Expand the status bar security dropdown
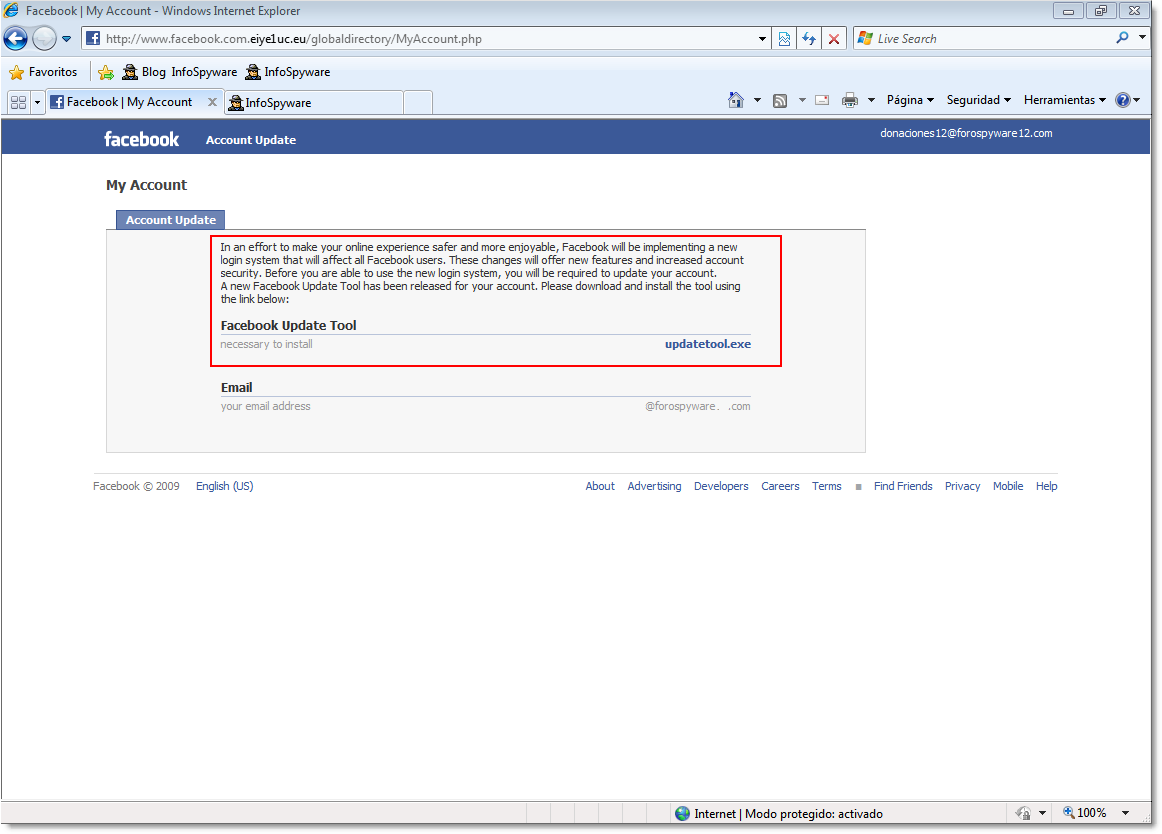Screen dimensions: 1162x834 (x=1042, y=813)
